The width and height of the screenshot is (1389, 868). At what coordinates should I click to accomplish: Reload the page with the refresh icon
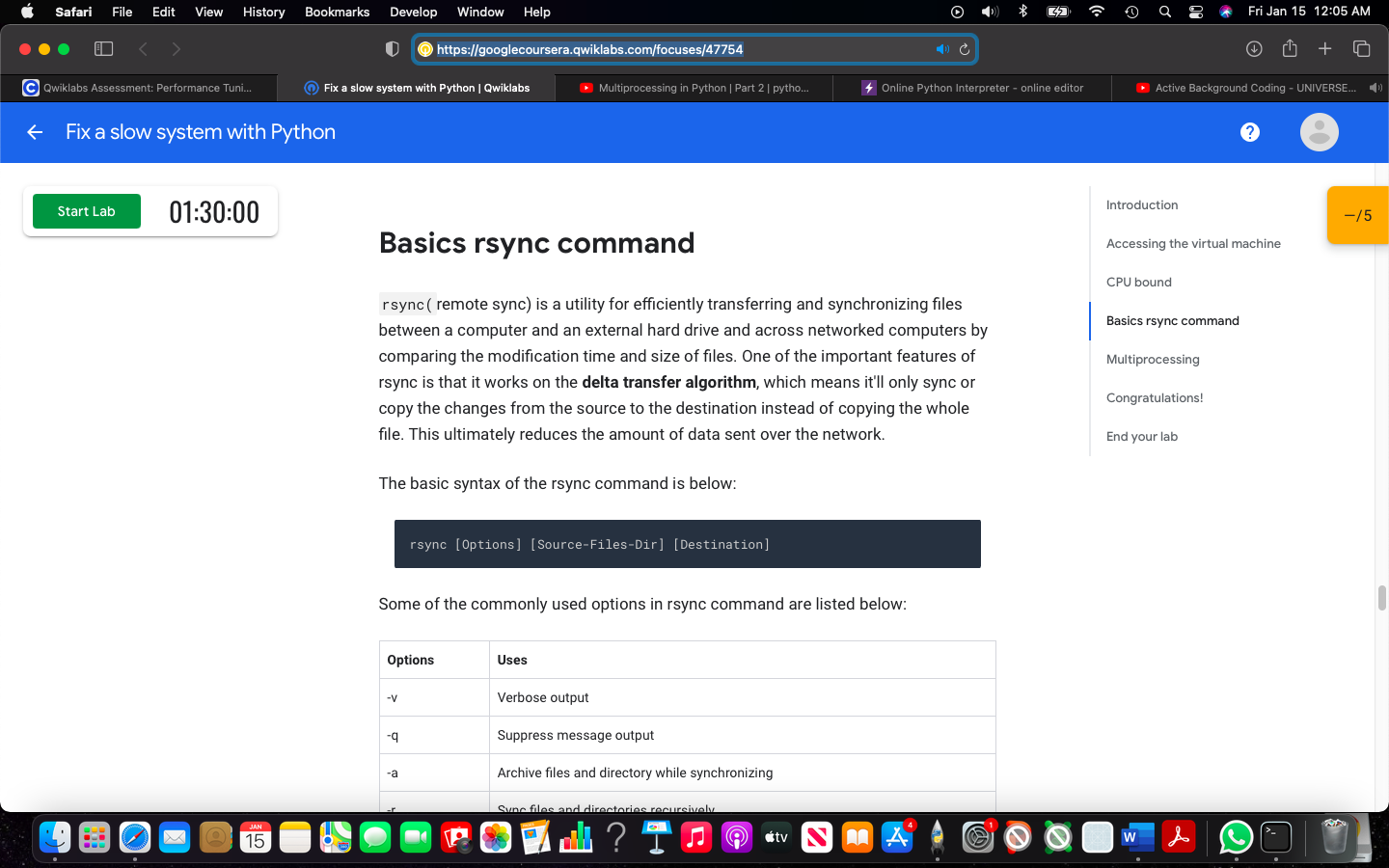click(x=963, y=48)
